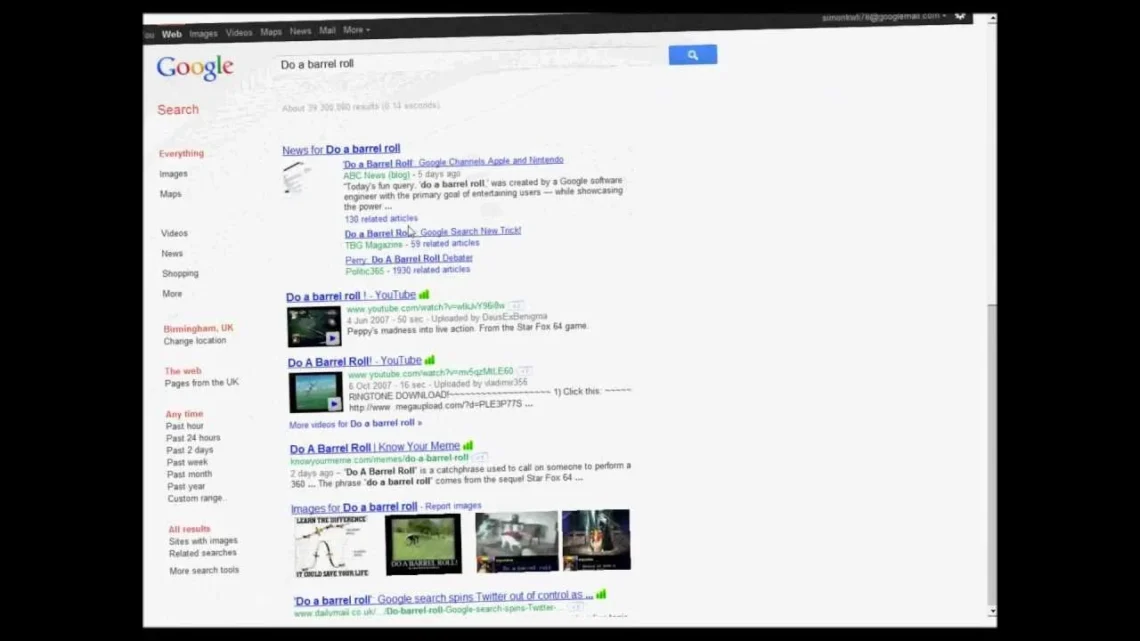This screenshot has width=1140, height=641.
Task: Click green bars icon beside first YouTube result
Action: pyautogui.click(x=424, y=295)
